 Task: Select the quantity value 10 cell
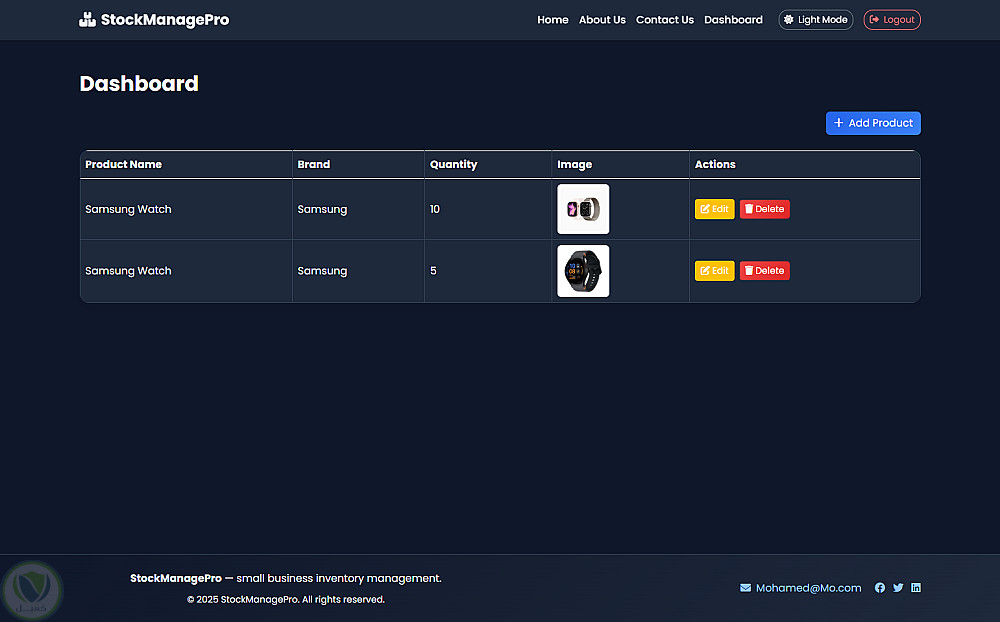[x=488, y=209]
